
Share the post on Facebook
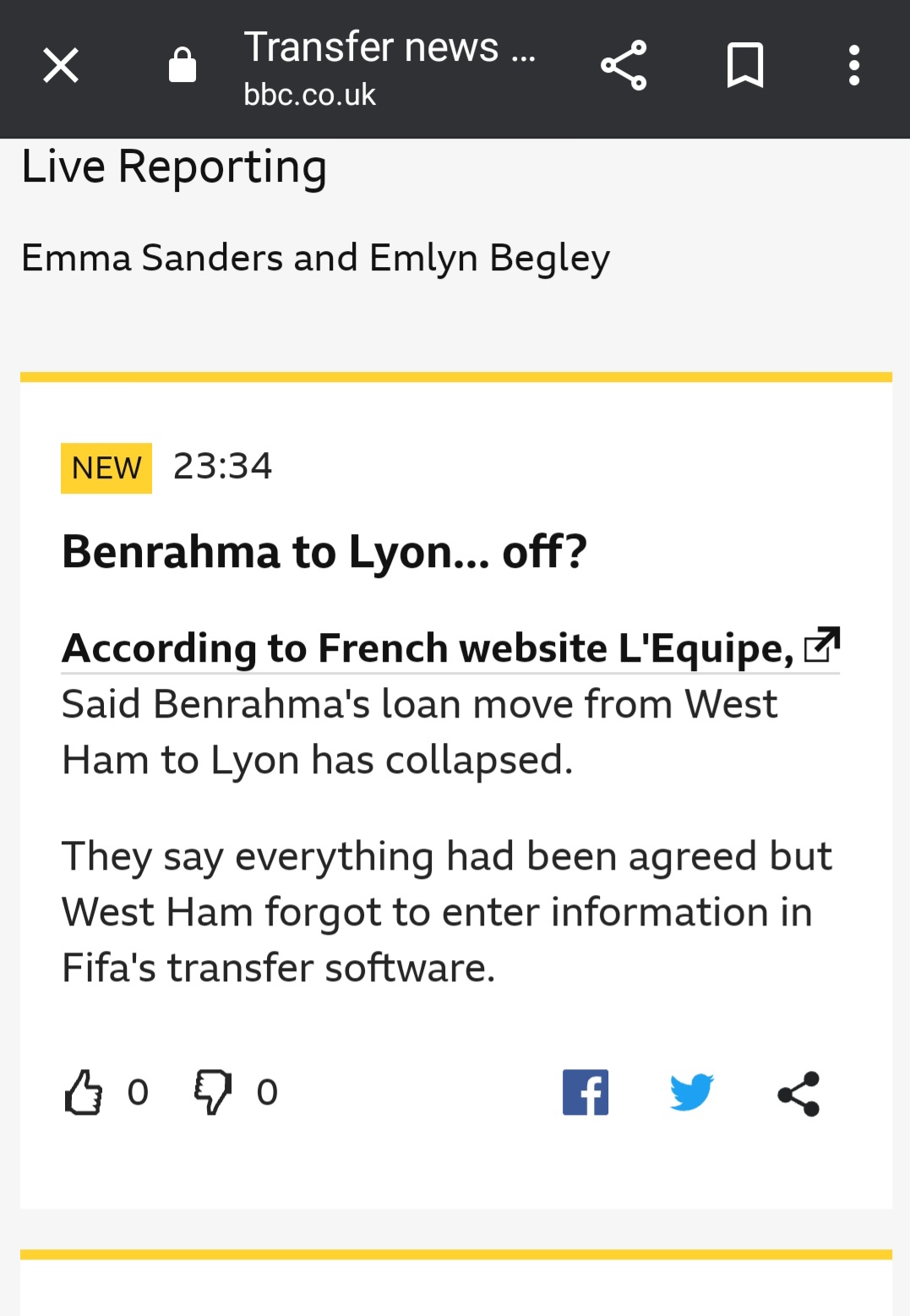click(586, 1093)
